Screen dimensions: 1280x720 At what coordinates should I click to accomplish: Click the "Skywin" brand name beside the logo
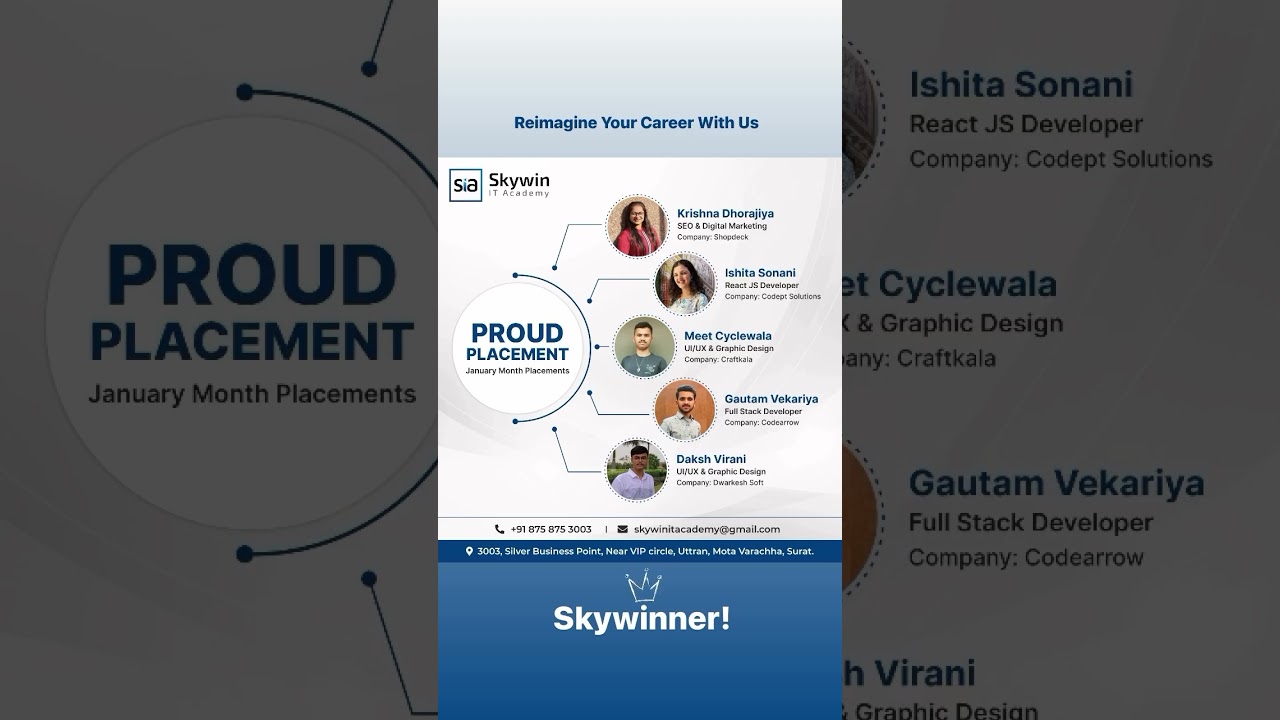point(519,180)
